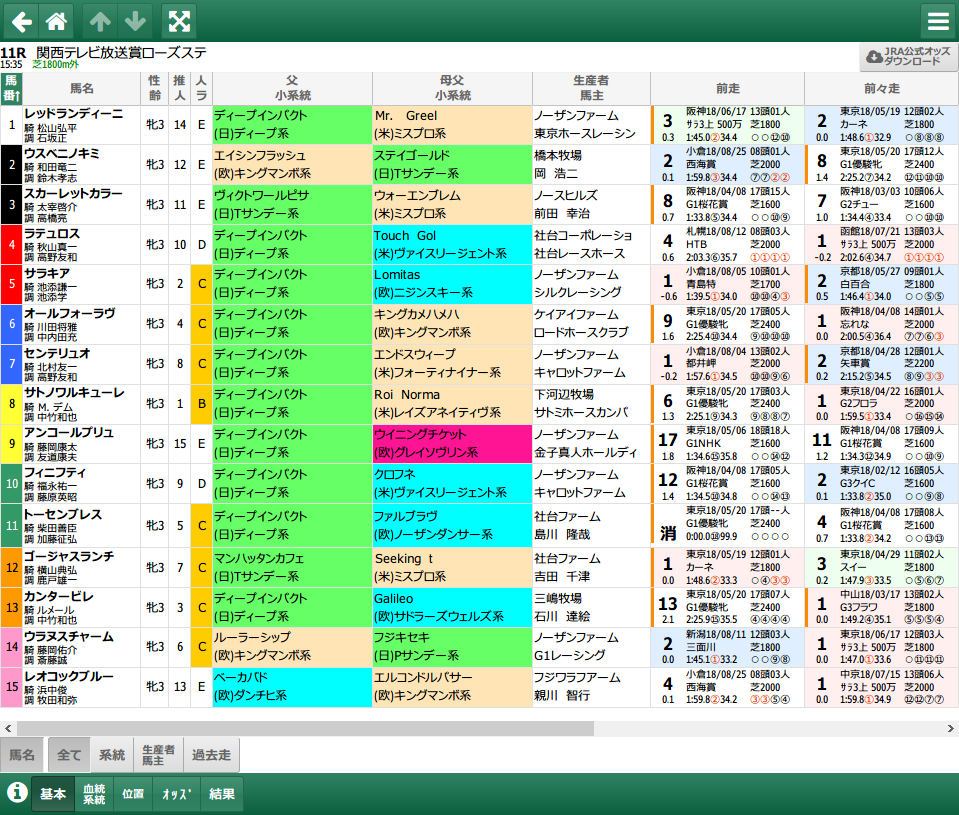Image resolution: width=959 pixels, height=815 pixels.
Task: Select horse ゴージャスランチ
Action: point(68,556)
